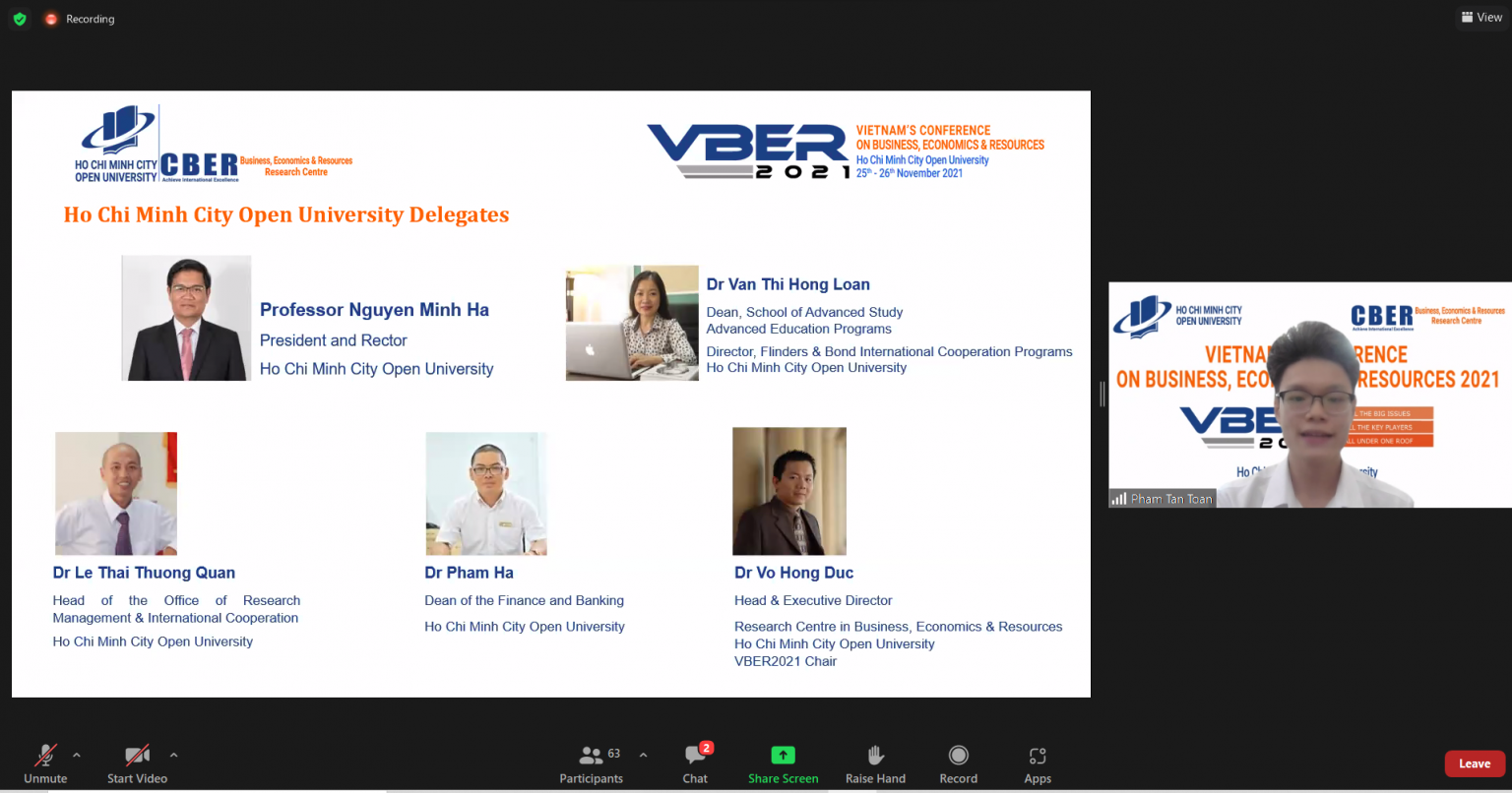This screenshot has height=793, width=1512.
Task: Leave the meeting
Action: pos(1474,763)
